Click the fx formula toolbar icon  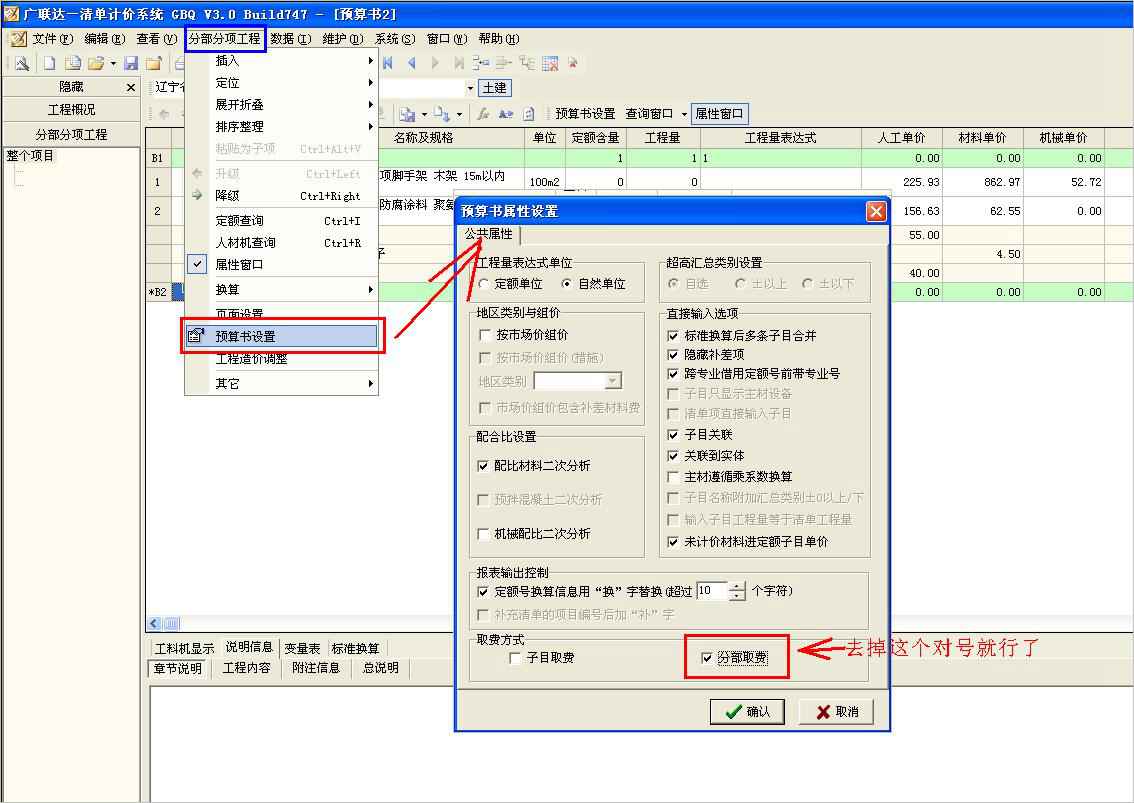pyautogui.click(x=483, y=114)
